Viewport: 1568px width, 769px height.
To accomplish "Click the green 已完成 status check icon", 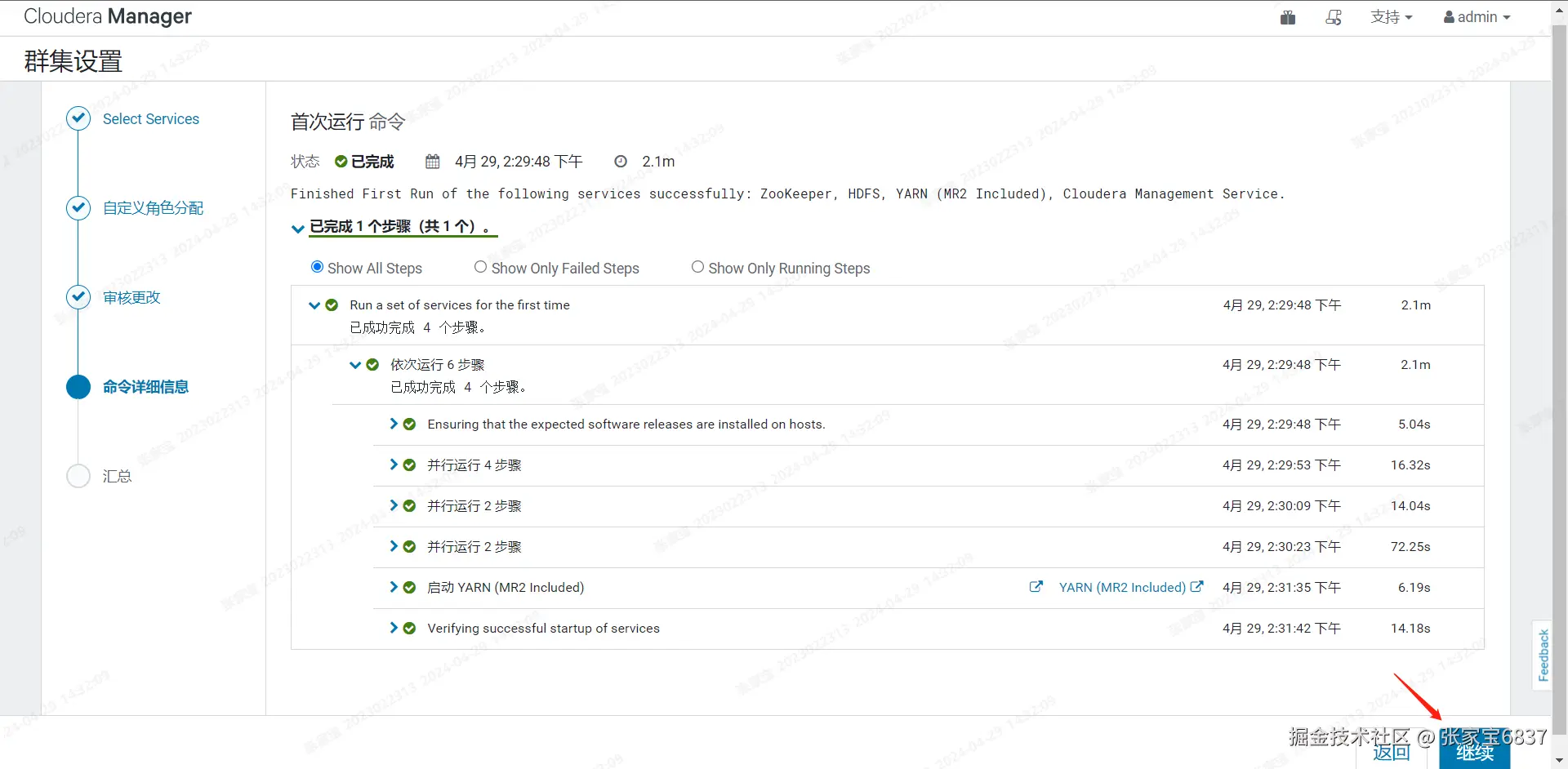I will click(x=341, y=162).
